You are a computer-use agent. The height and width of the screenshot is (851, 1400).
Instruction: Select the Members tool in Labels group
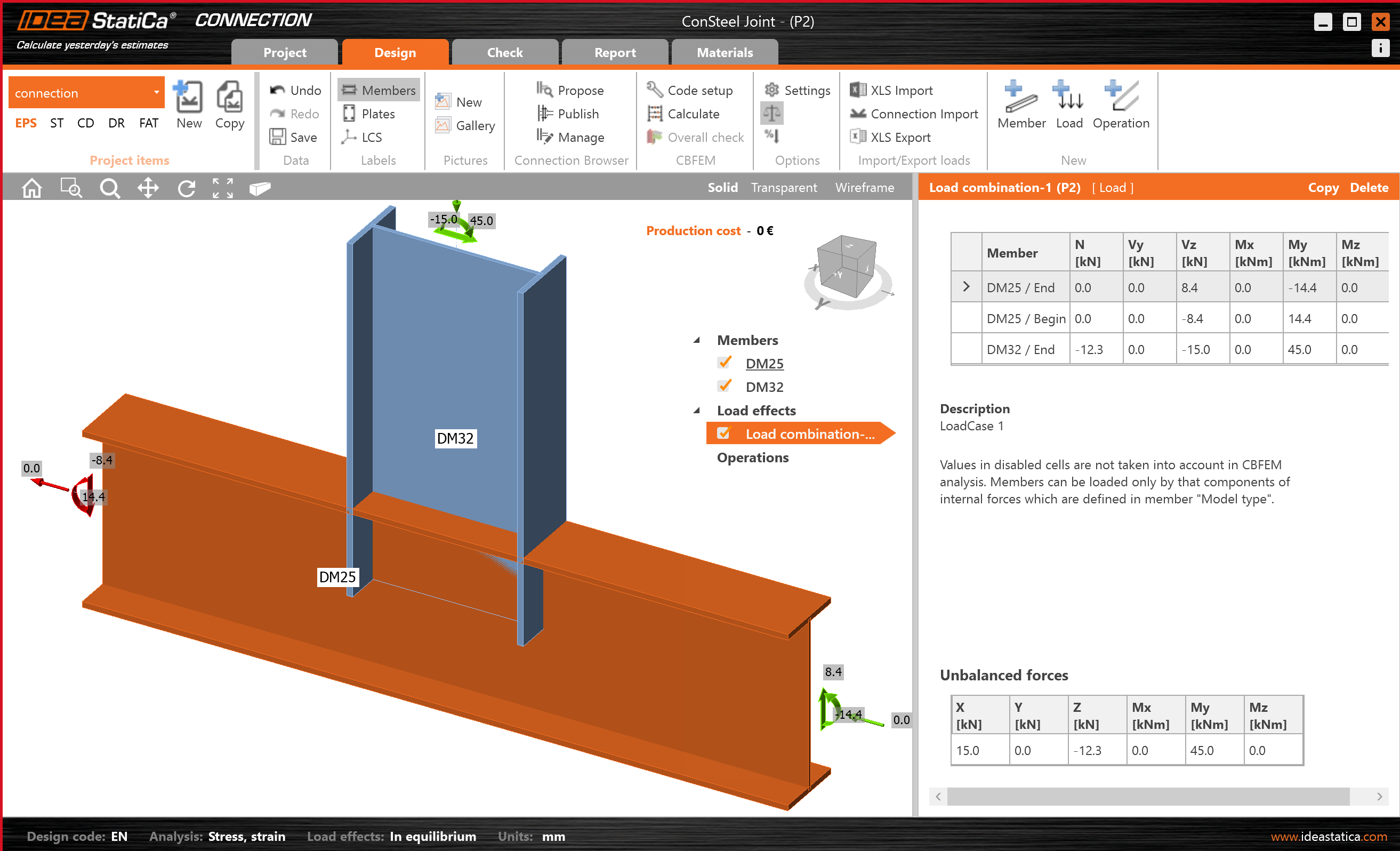tap(379, 90)
